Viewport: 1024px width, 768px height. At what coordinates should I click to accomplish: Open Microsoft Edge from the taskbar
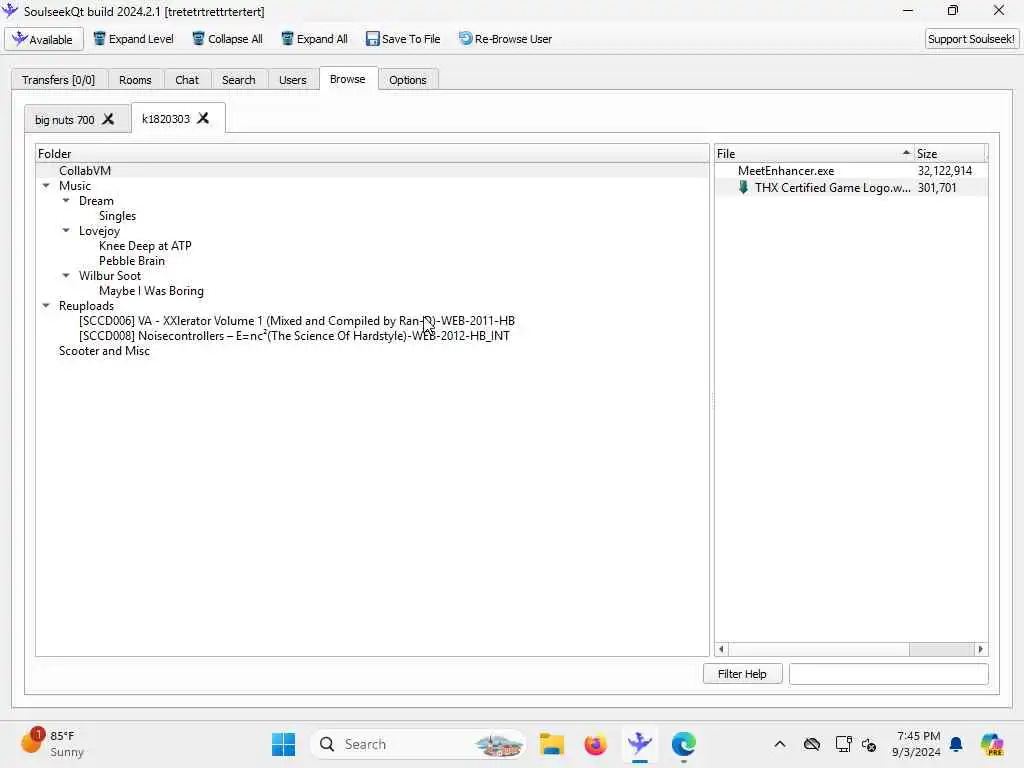pos(684,744)
